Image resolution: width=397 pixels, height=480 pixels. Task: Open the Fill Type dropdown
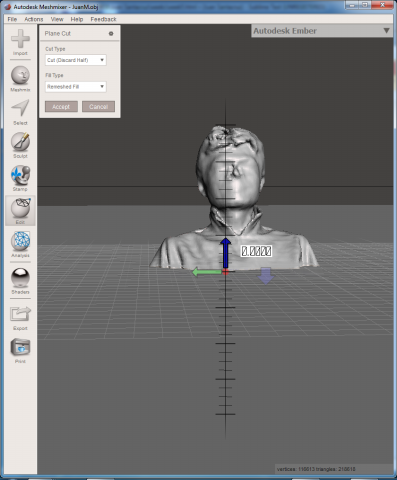pos(76,87)
